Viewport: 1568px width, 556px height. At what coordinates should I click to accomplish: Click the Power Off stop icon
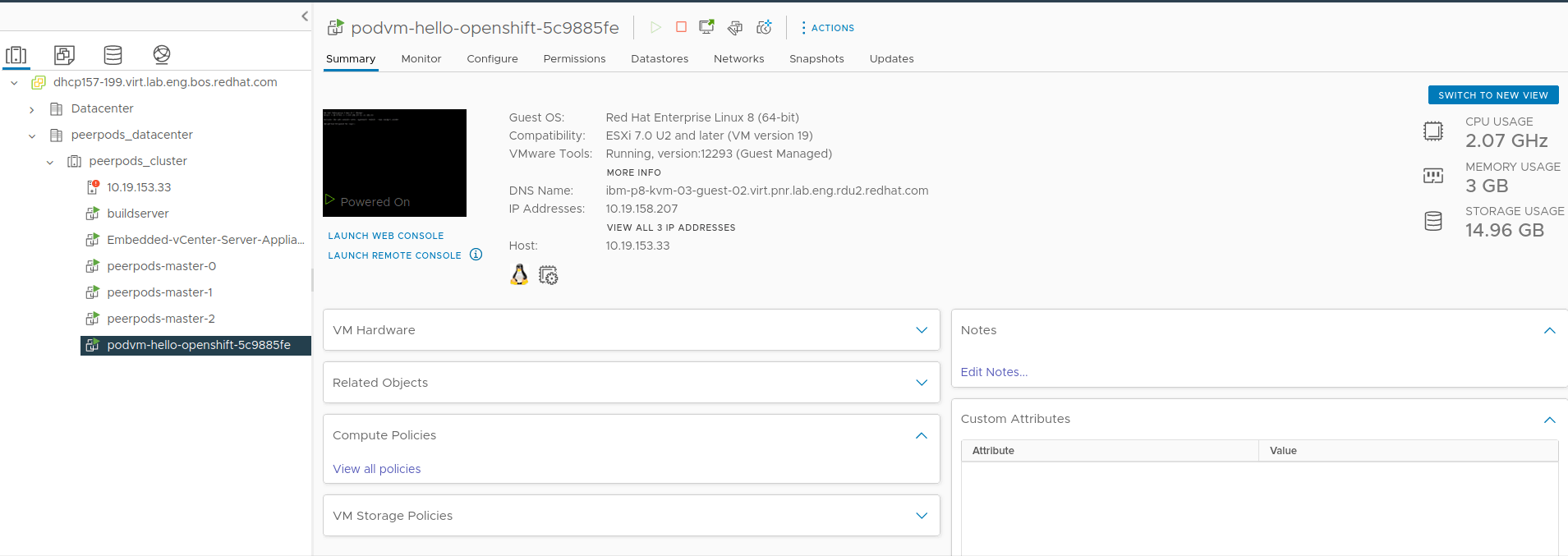[681, 27]
